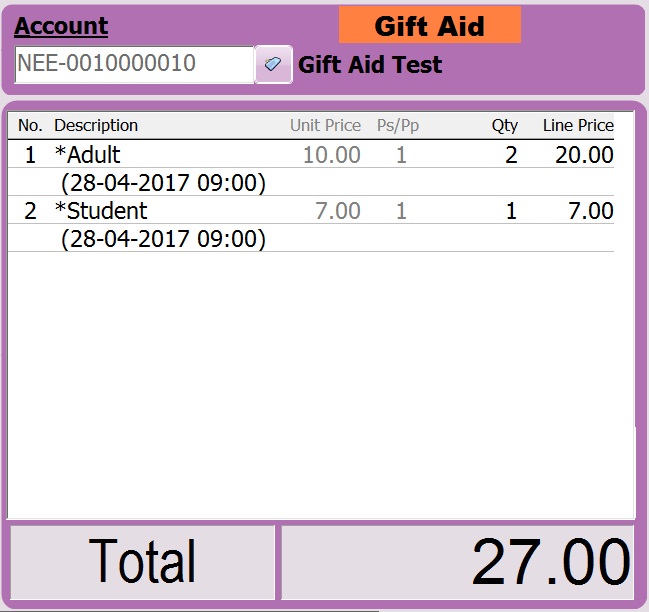Viewport: 649px width, 612px height.
Task: Select the *Student ticket line
Action: 311,210
